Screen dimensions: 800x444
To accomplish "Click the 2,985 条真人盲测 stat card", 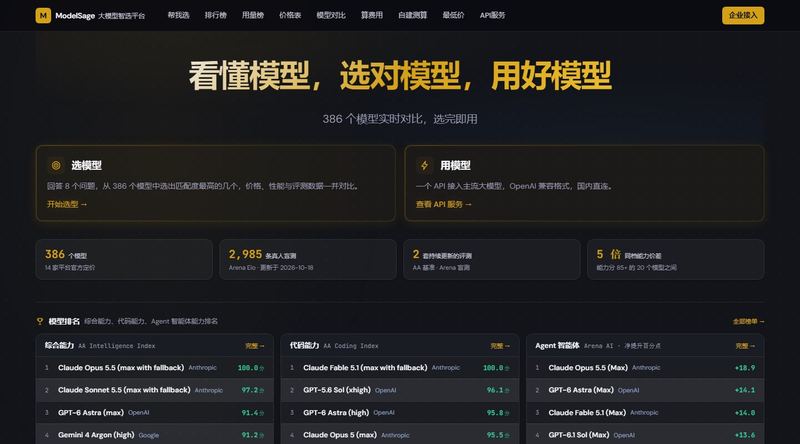I will coord(308,259).
